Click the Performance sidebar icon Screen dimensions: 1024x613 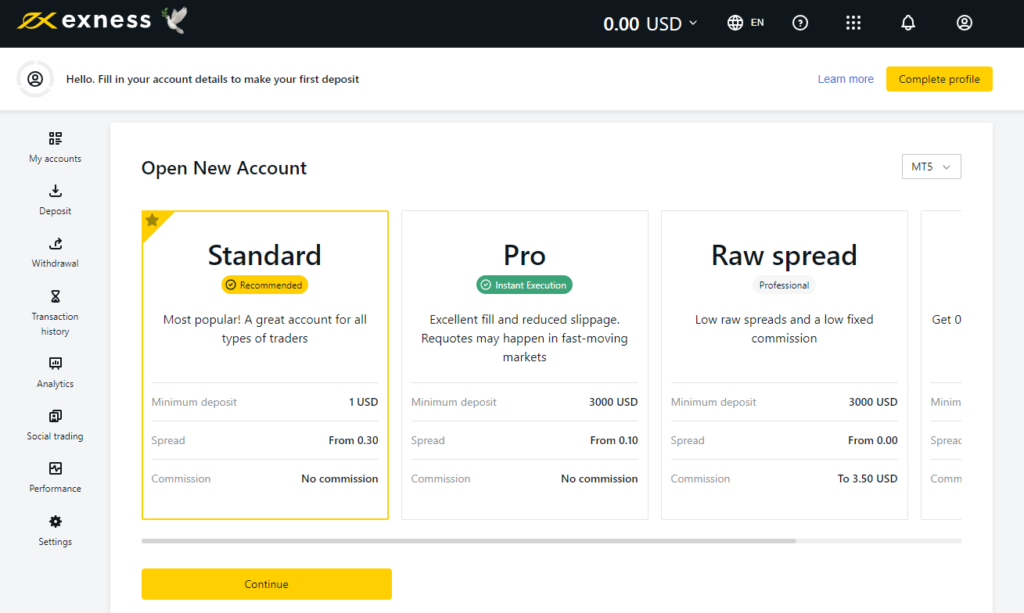[55, 468]
